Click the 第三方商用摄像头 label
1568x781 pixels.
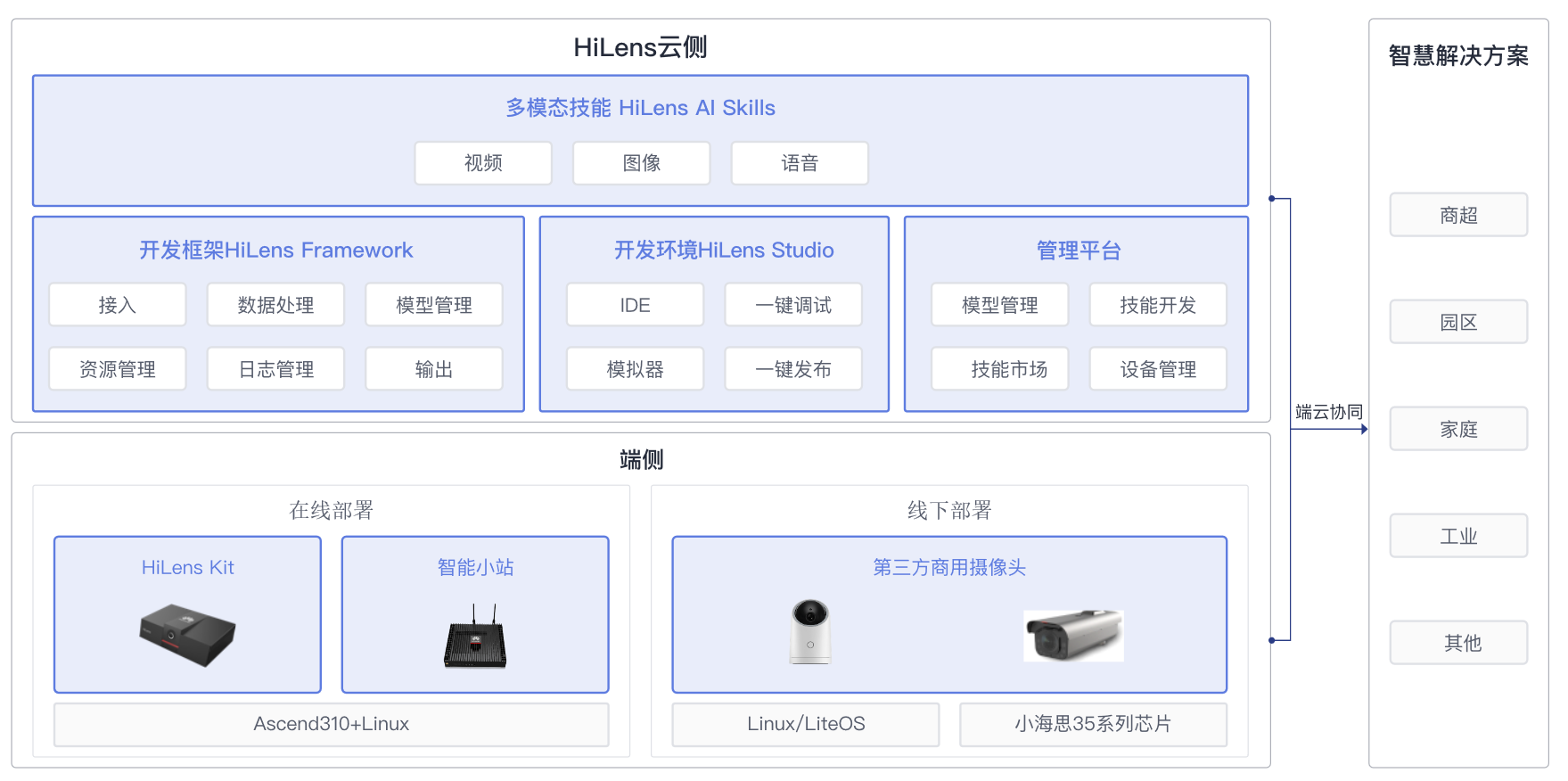tap(949, 567)
